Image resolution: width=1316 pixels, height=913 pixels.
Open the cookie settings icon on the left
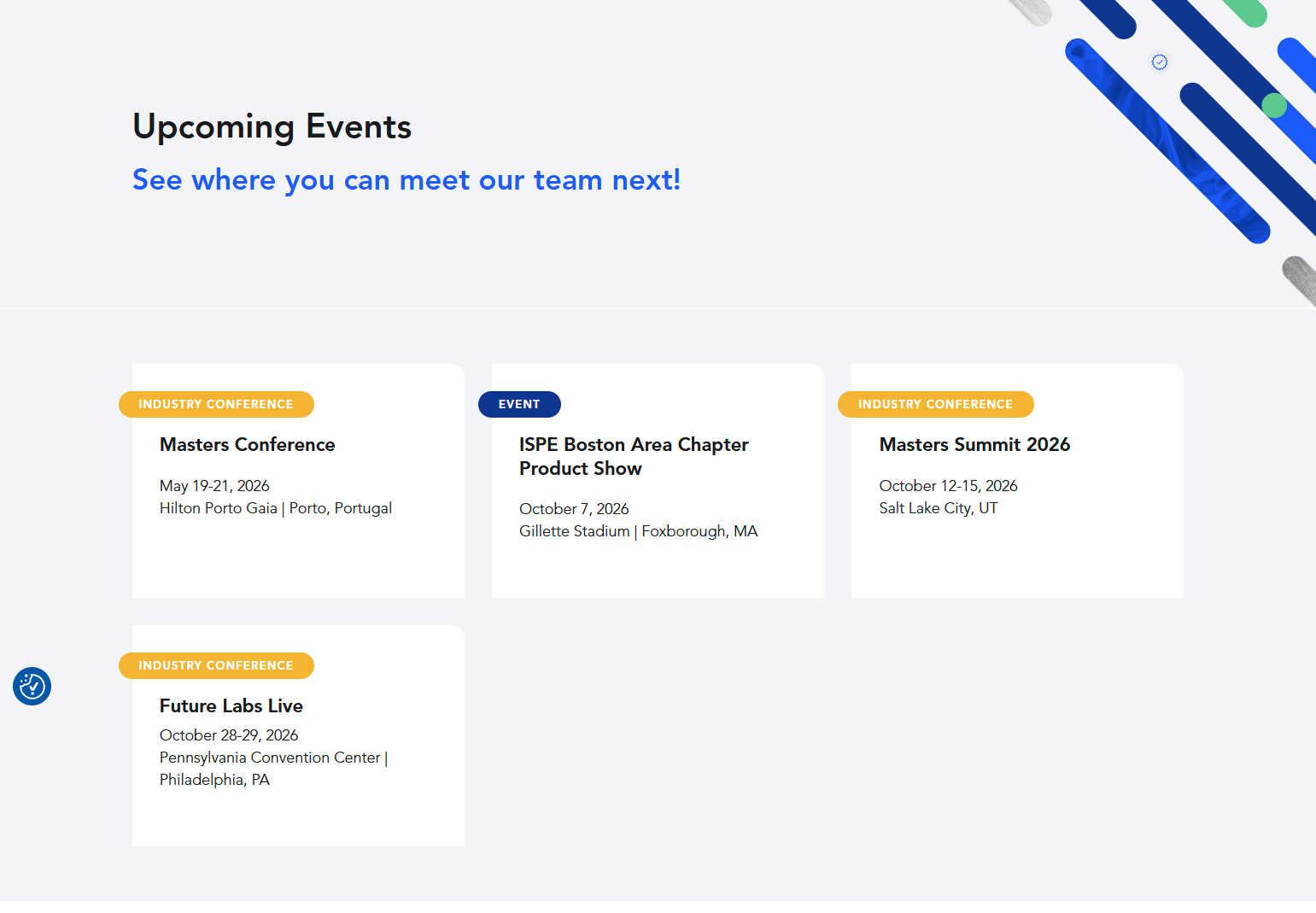[x=32, y=686]
